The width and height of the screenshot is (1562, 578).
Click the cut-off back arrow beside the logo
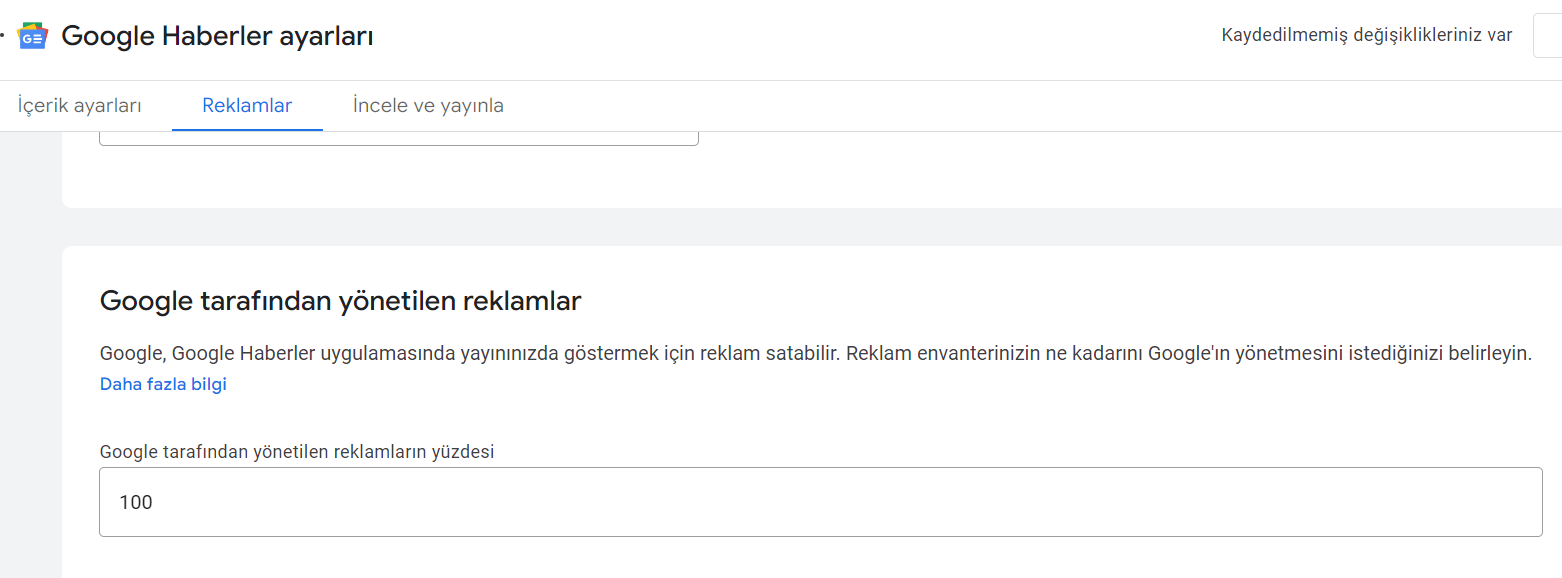click(x=2, y=36)
